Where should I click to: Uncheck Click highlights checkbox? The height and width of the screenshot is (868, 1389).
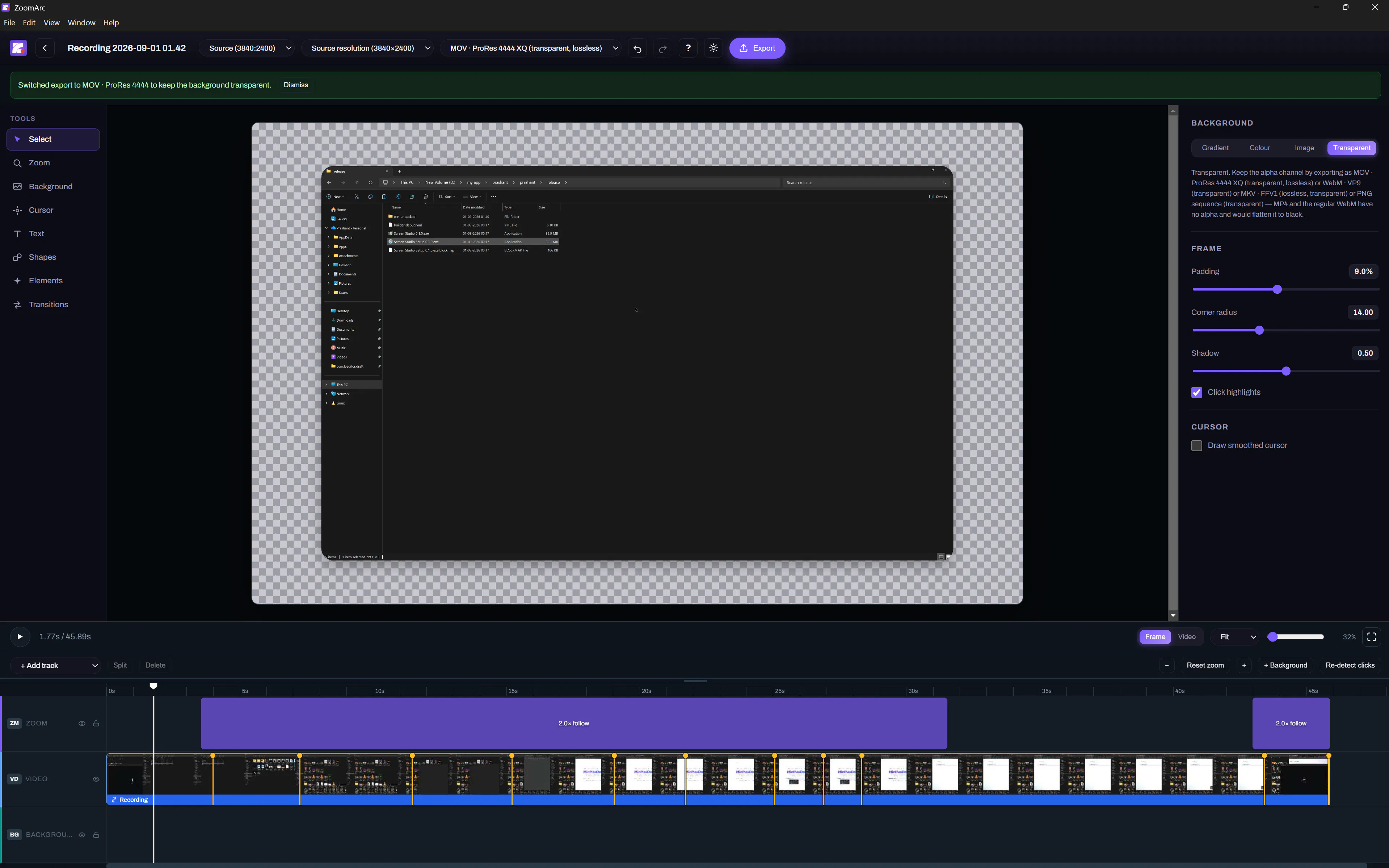pos(1197,392)
